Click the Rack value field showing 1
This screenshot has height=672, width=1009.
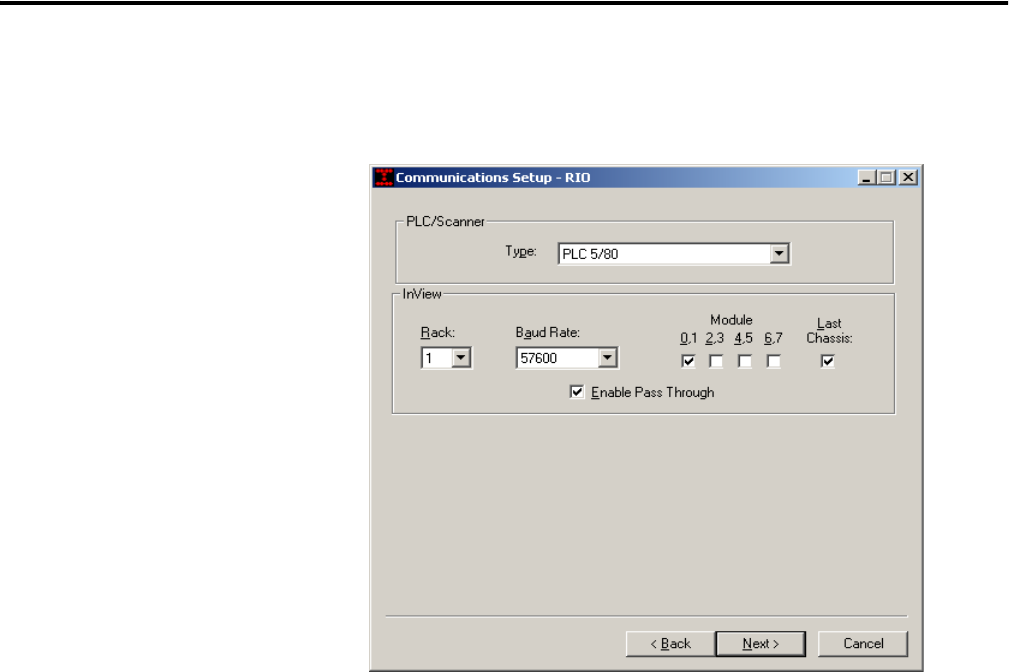click(437, 358)
